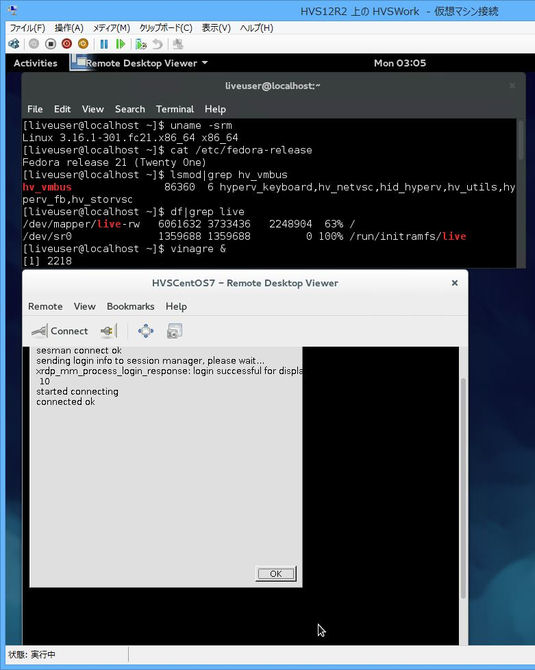The width and height of the screenshot is (535, 670).
Task: Click the disconnect plug icon in Remote Desktop Viewer
Action: [106, 331]
